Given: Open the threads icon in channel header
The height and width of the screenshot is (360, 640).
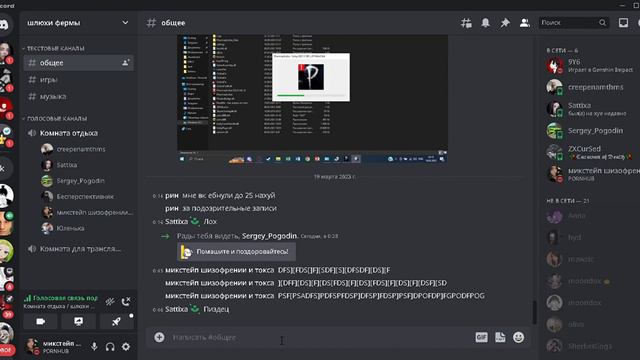Looking at the screenshot, I should coord(466,23).
